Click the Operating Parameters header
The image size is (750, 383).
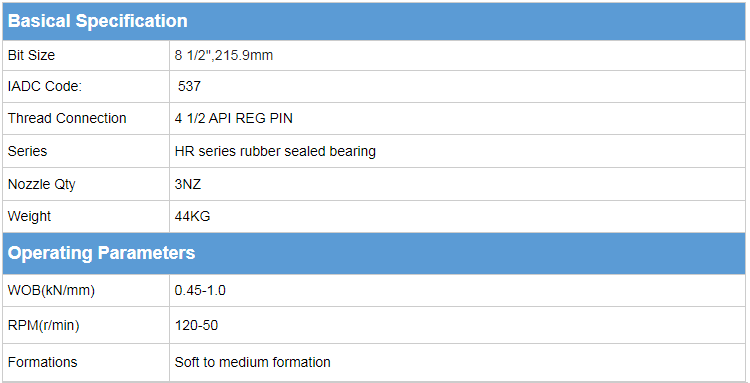(375, 253)
